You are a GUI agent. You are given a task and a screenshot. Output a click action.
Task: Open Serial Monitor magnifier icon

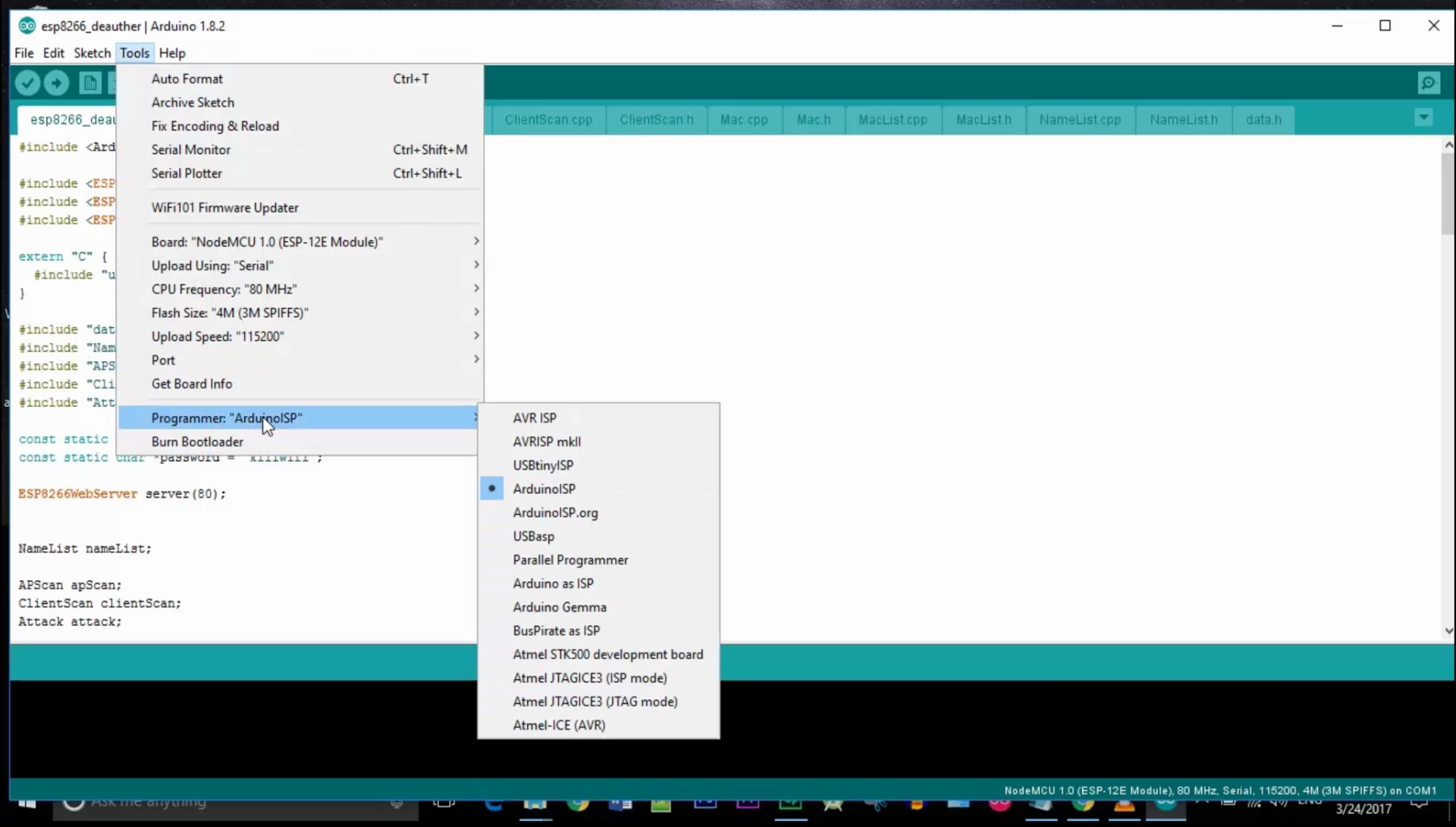tap(1429, 83)
